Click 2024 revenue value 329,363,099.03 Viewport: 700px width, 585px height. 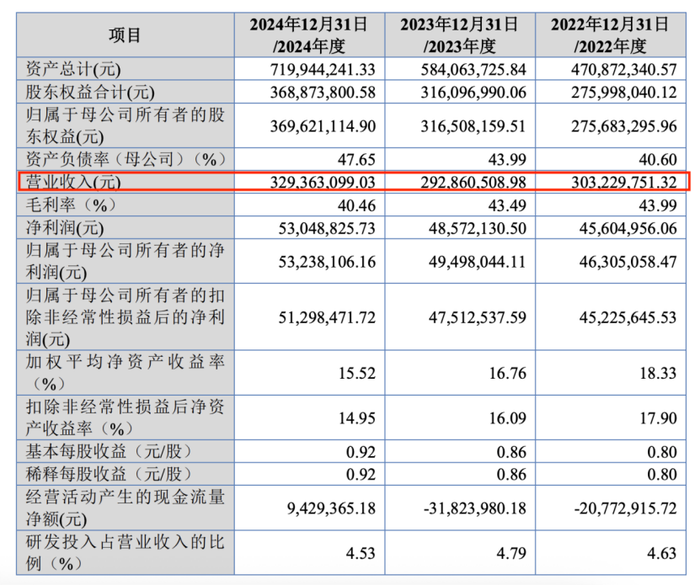(x=323, y=182)
